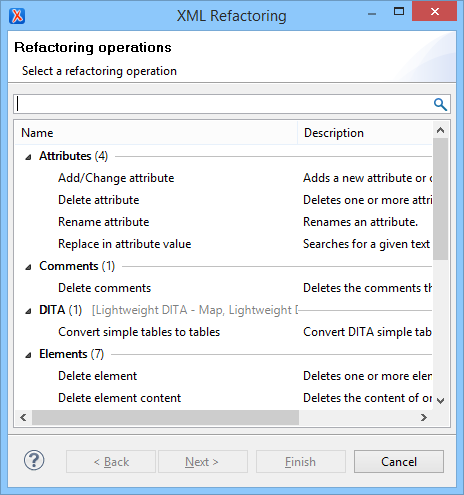
Task: Select Rename attribute operation
Action: (103, 222)
